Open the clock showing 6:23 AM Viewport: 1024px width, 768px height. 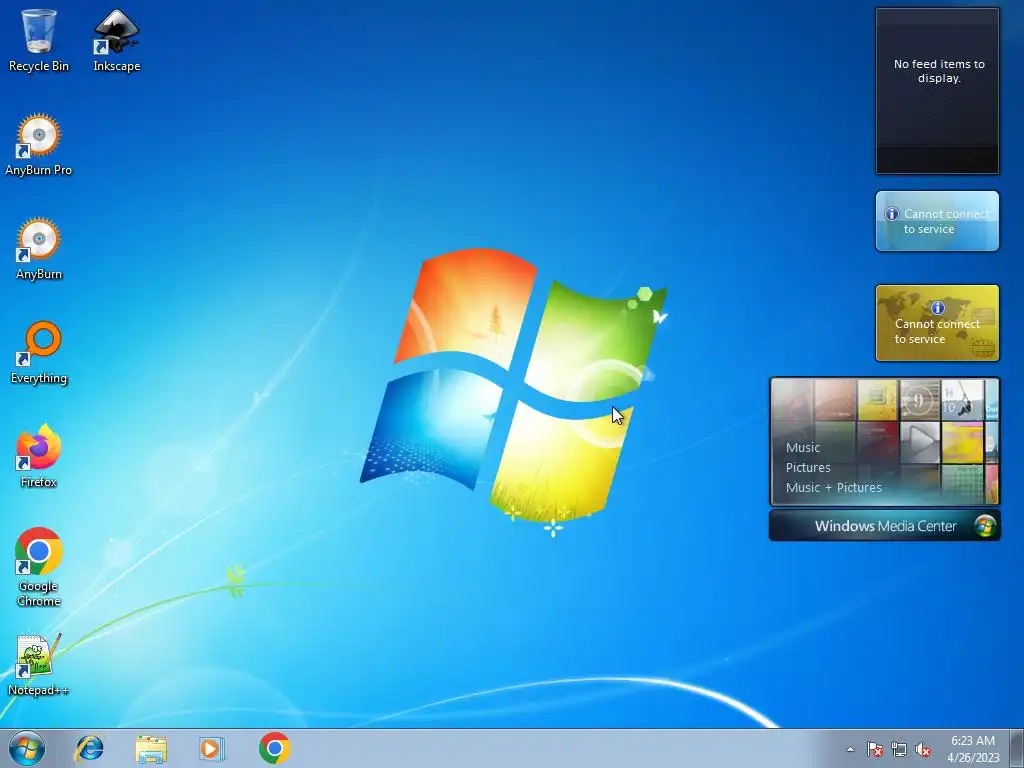973,749
